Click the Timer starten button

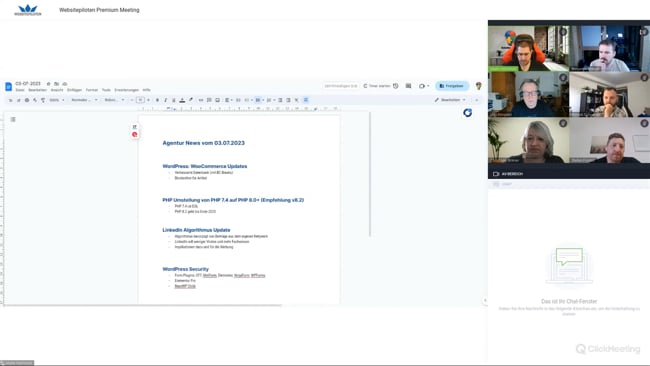[377, 86]
